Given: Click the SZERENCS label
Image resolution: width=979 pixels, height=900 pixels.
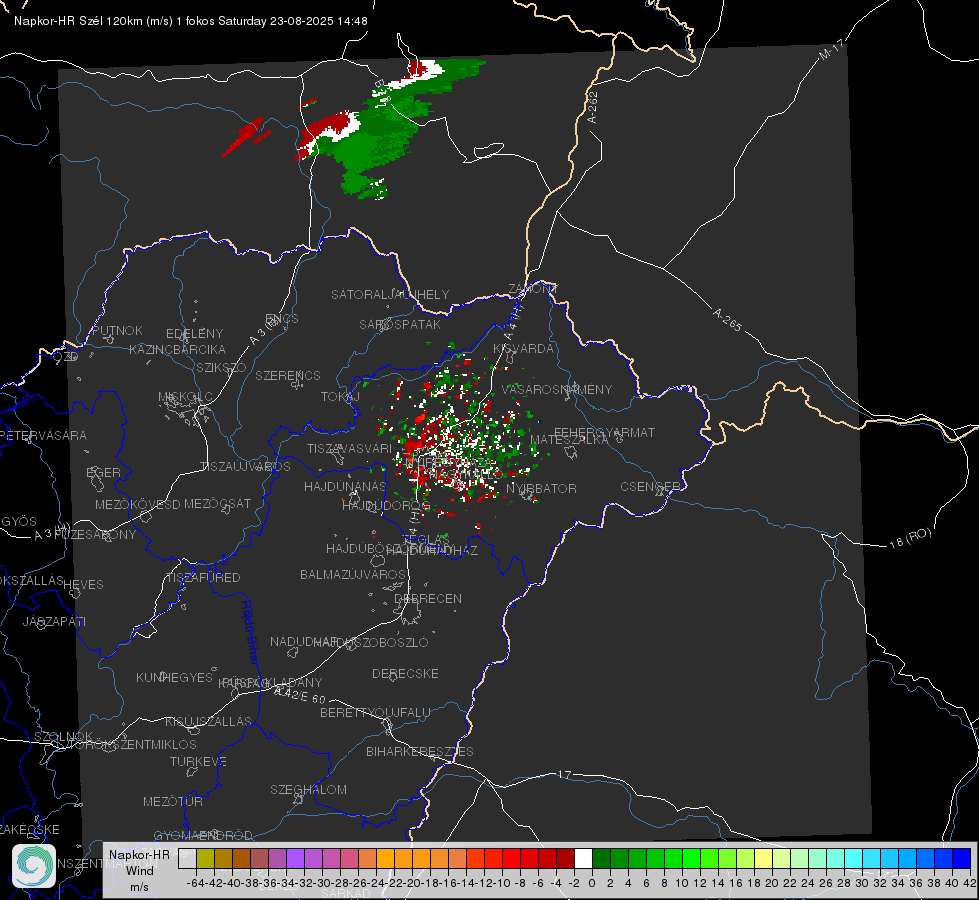Looking at the screenshot, I should [x=288, y=375].
